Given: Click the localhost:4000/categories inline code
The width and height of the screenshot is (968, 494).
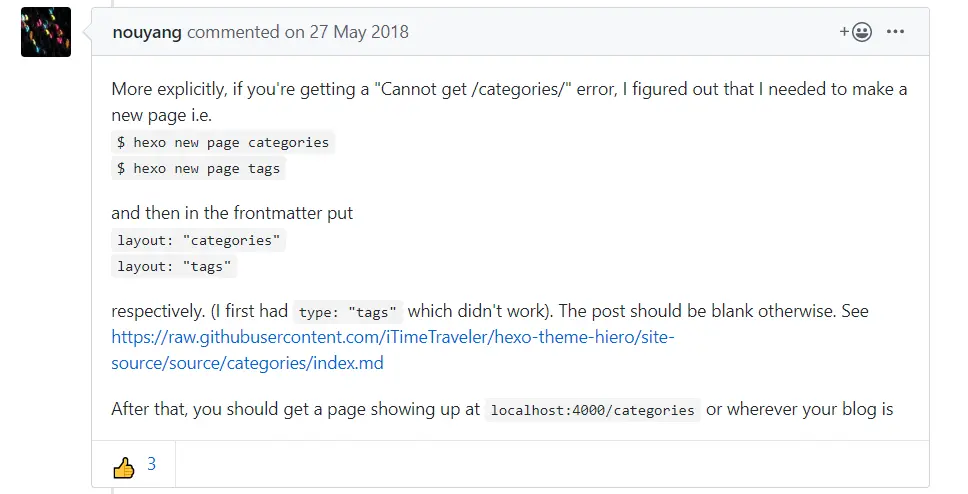Looking at the screenshot, I should pos(592,410).
